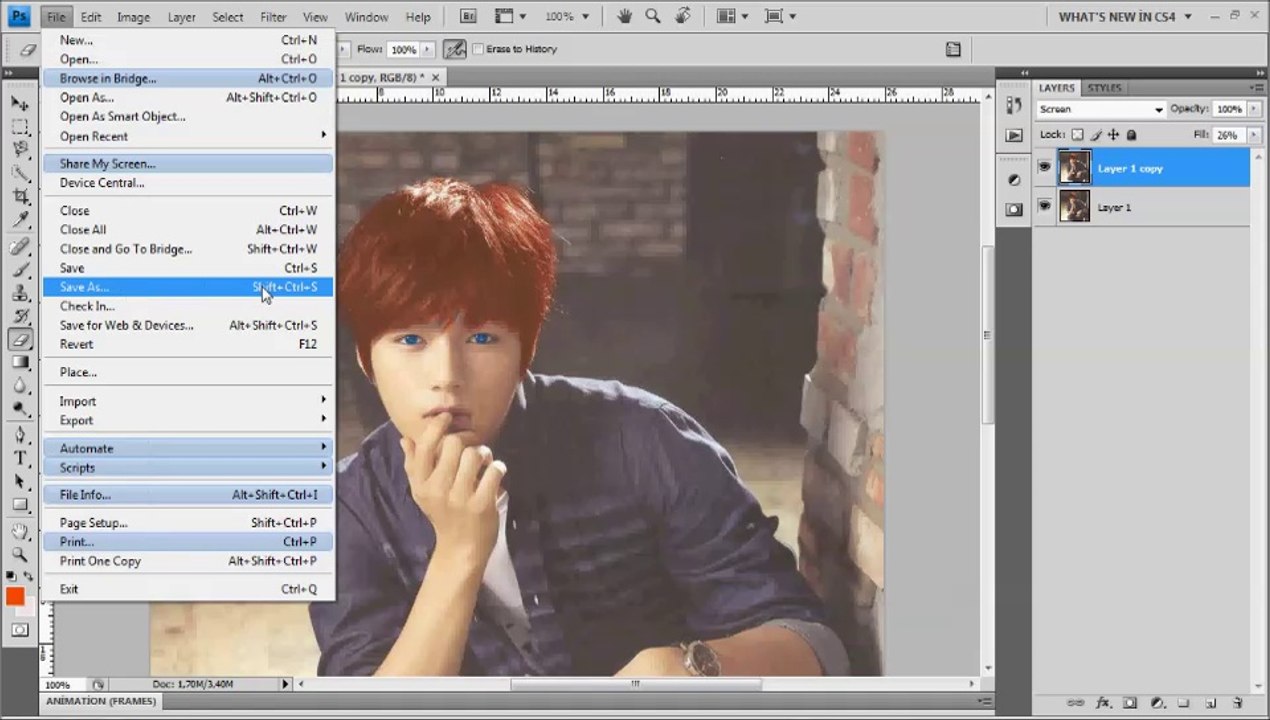The width and height of the screenshot is (1270, 720).
Task: Switch to the Styles tab
Action: pos(1104,88)
